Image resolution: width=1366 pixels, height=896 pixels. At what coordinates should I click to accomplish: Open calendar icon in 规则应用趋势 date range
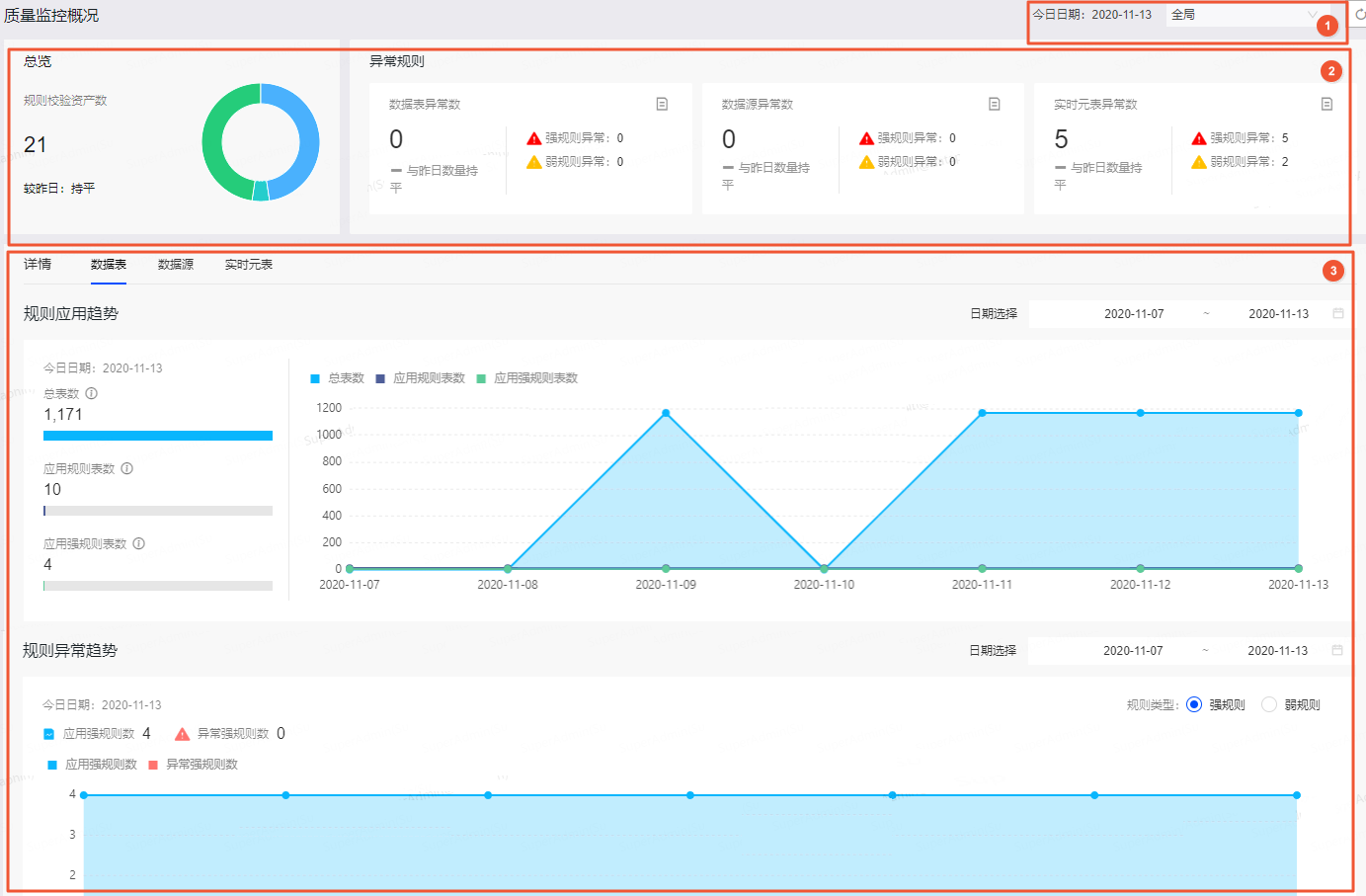pyautogui.click(x=1338, y=313)
